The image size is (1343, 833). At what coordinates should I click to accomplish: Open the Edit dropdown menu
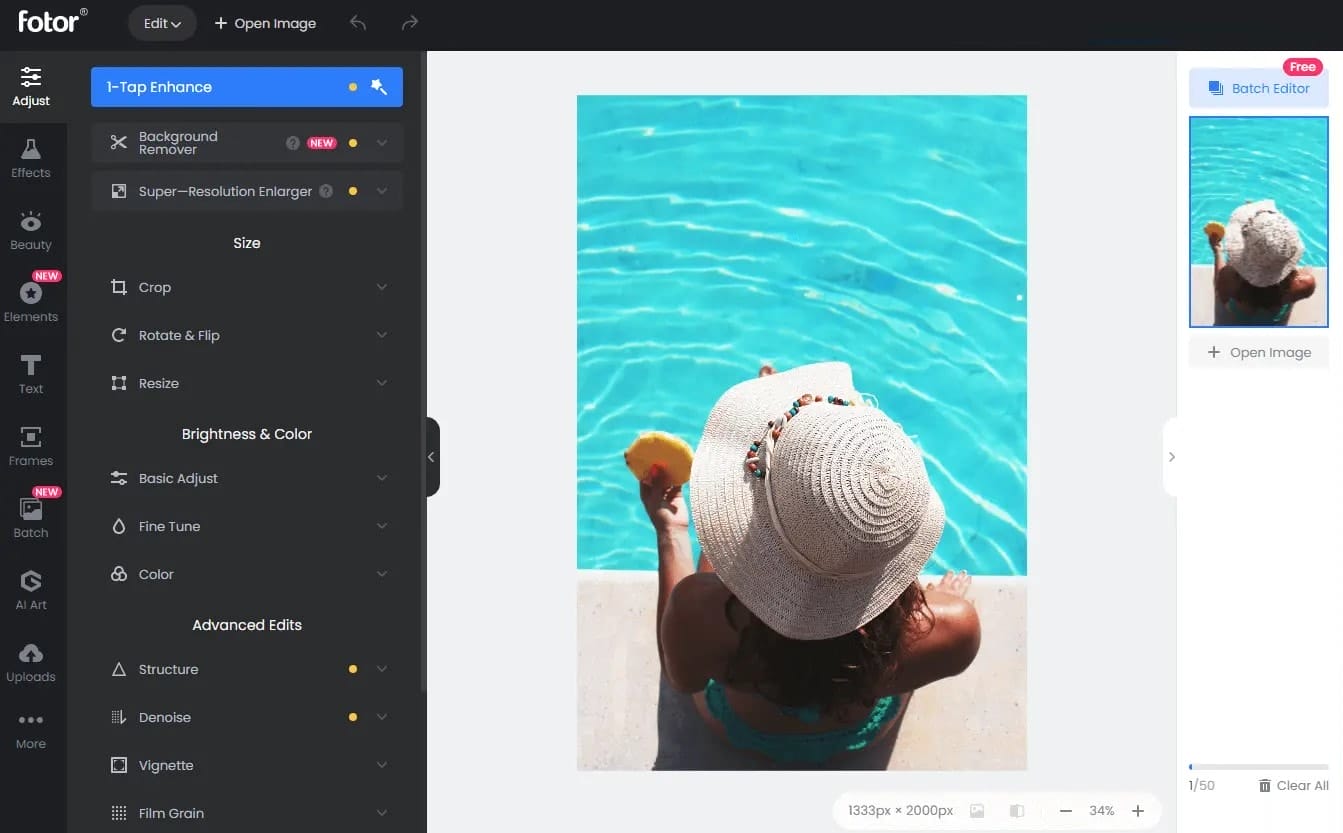click(x=162, y=23)
